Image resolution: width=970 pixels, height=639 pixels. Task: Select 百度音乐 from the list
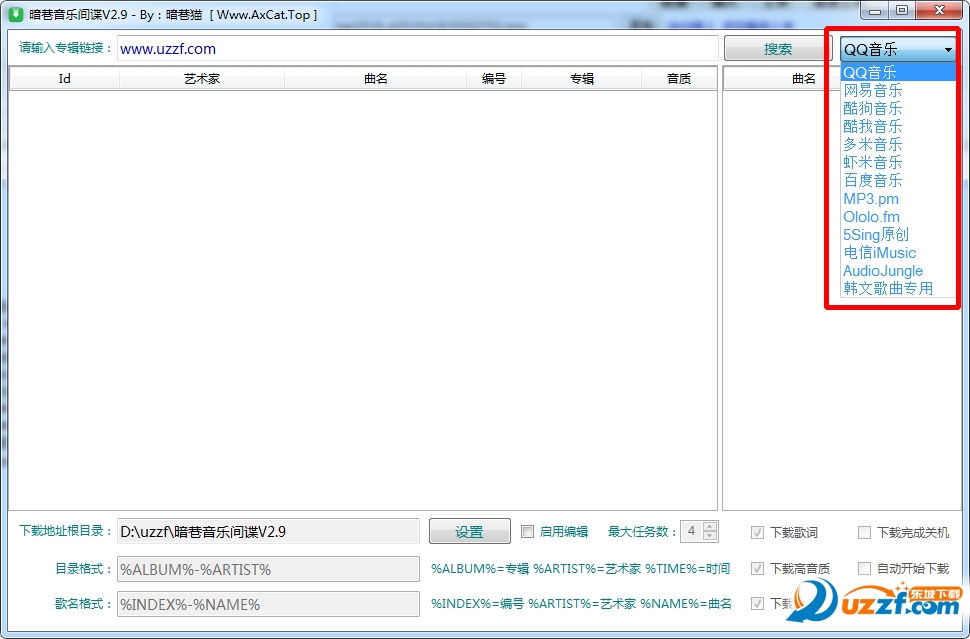point(898,180)
